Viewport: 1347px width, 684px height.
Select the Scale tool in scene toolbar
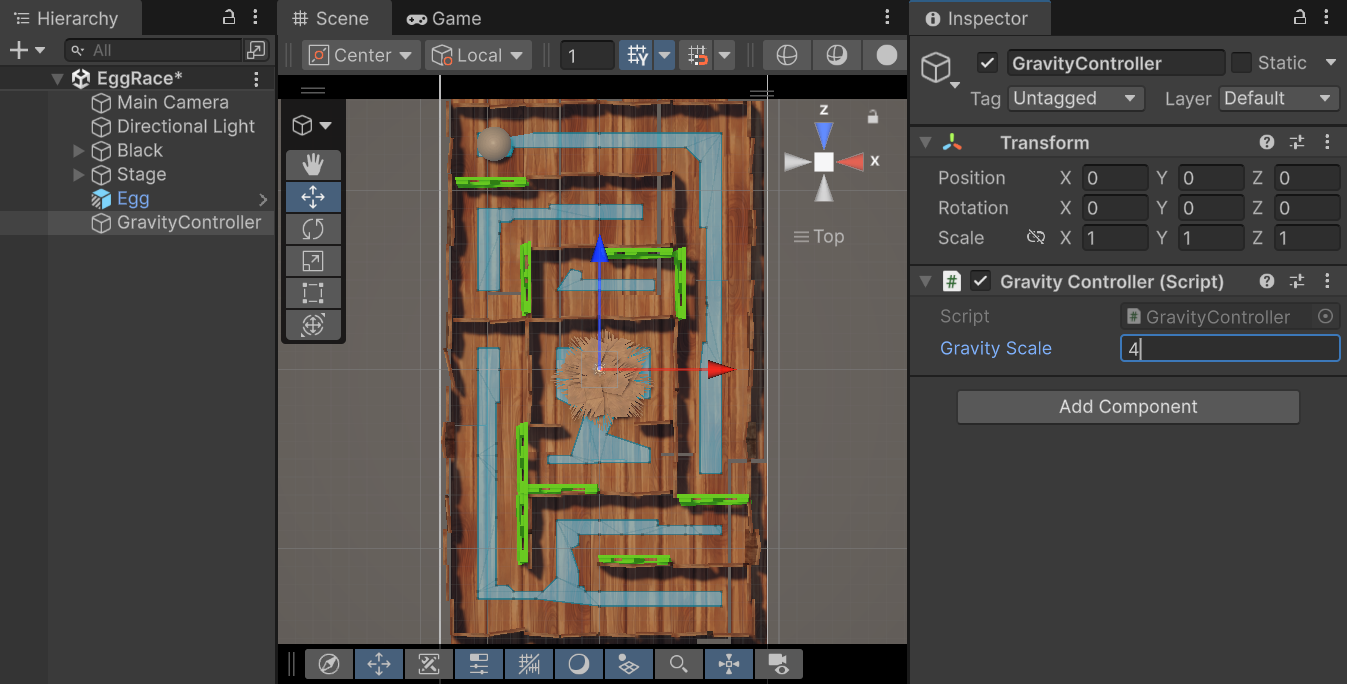pos(313,261)
